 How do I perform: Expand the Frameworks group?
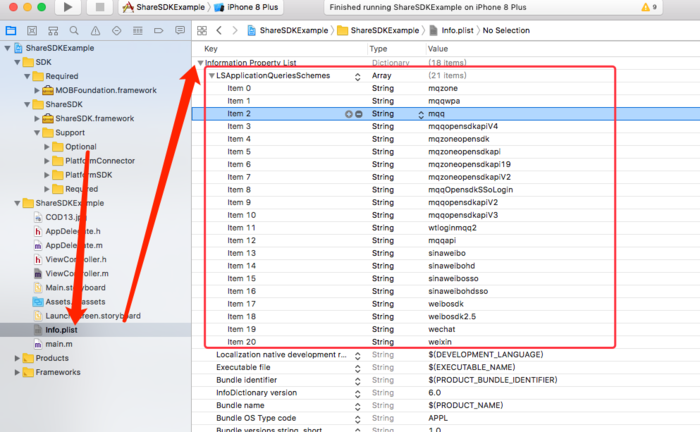[x=17, y=372]
